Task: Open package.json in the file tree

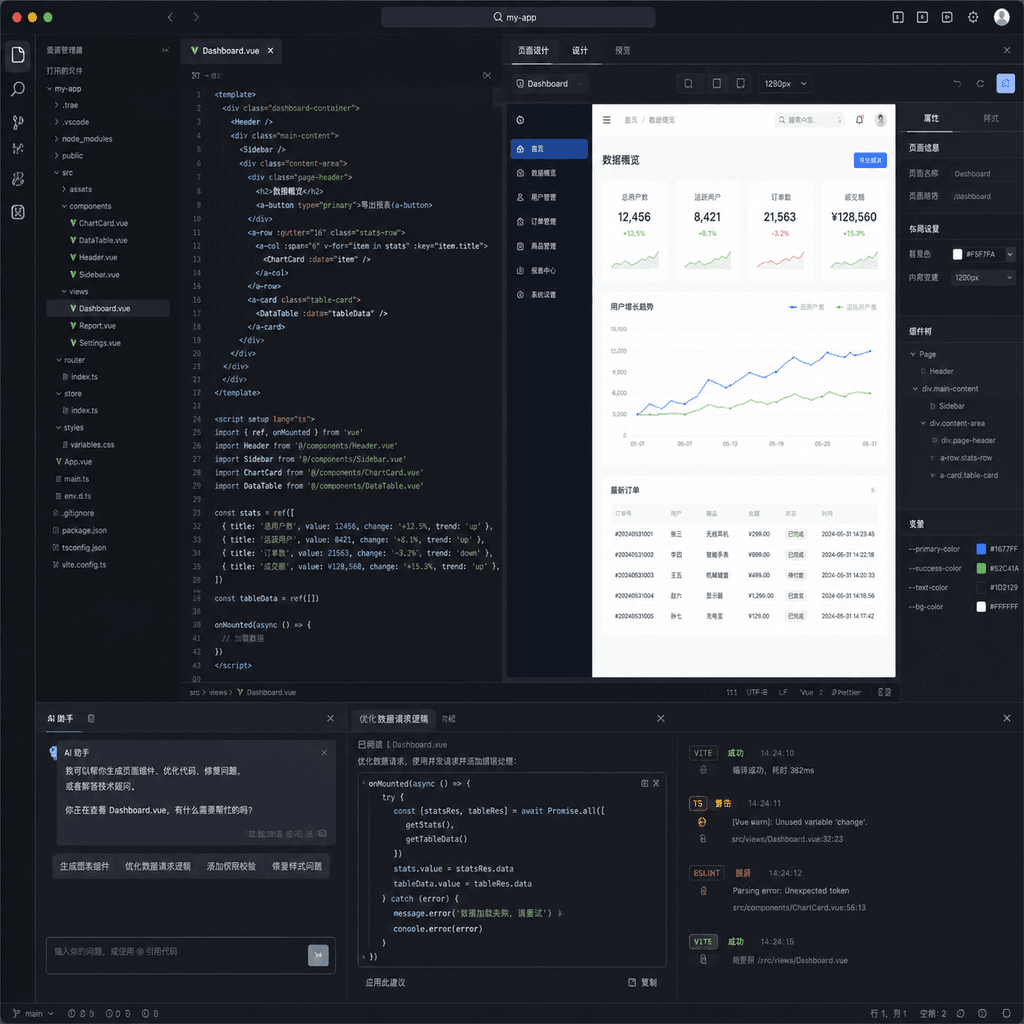Action: tap(84, 530)
